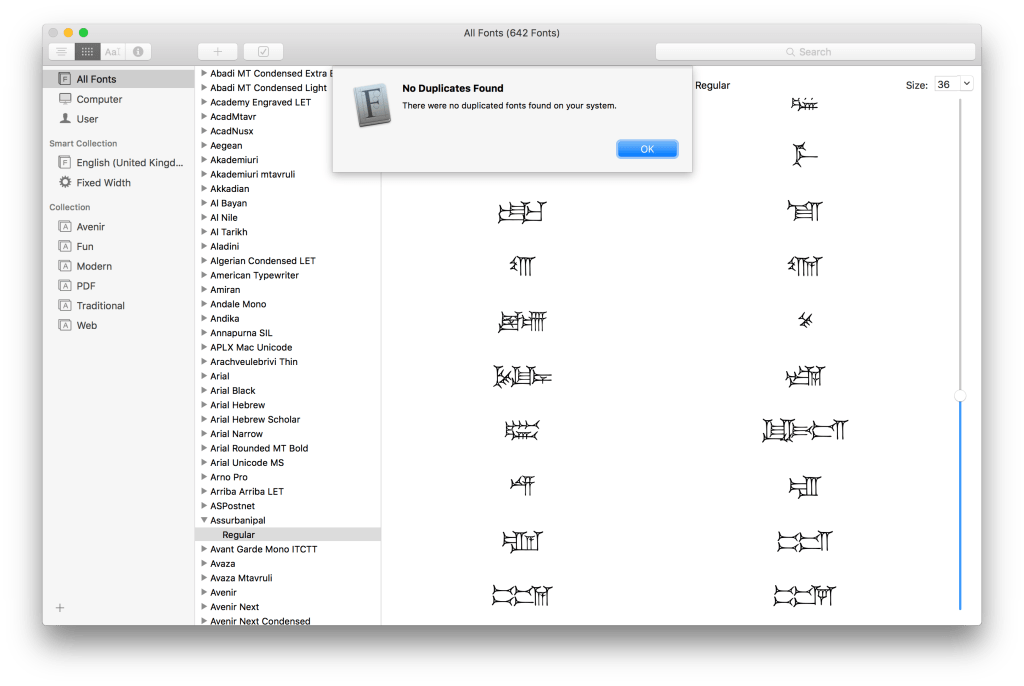Expand the Arial Black font family
Screen dimensions: 1024x686
[x=204, y=390]
